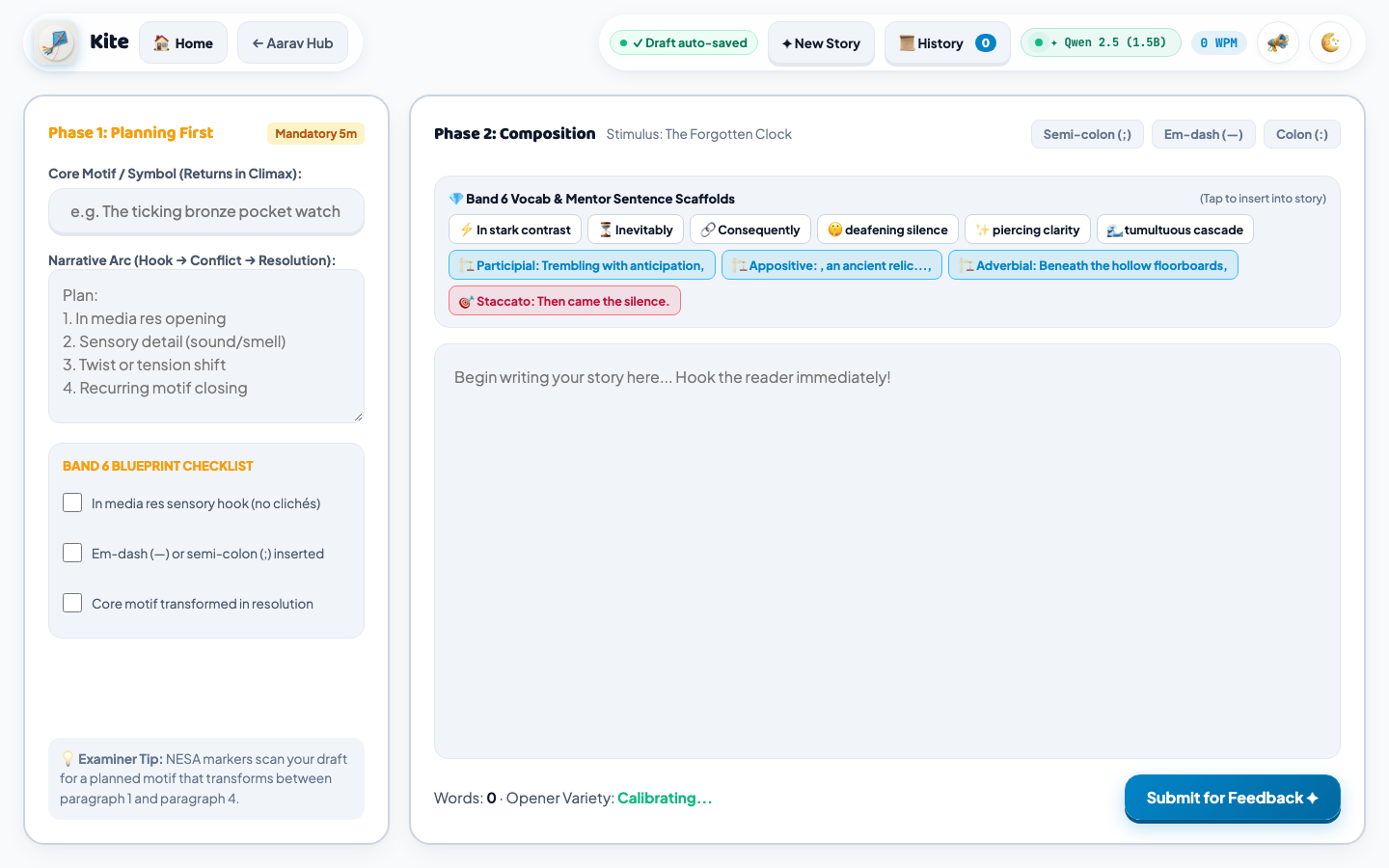Insert 'Consequently' vocab chip
This screenshot has height=868, width=1389.
[x=750, y=230]
